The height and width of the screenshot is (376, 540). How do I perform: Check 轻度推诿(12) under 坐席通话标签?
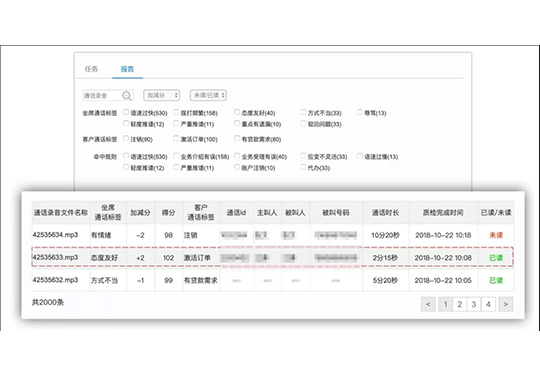pos(126,123)
